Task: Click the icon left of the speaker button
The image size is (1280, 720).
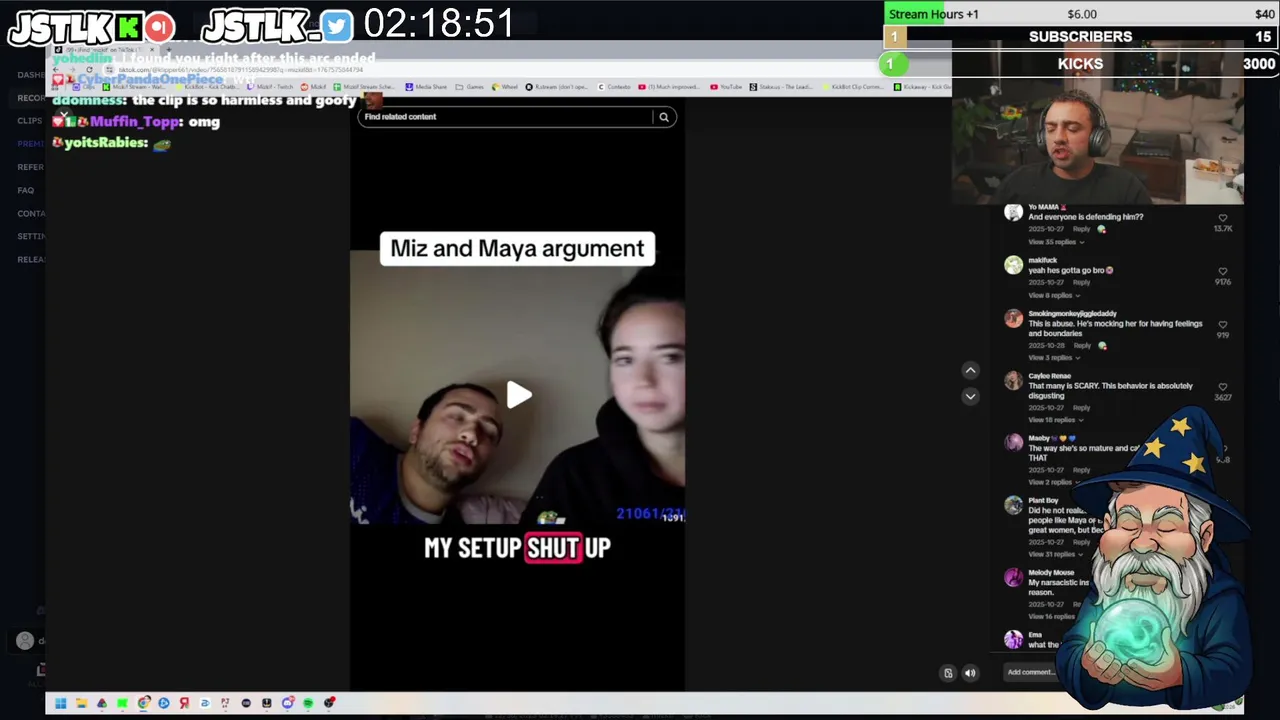Action: 948,673
